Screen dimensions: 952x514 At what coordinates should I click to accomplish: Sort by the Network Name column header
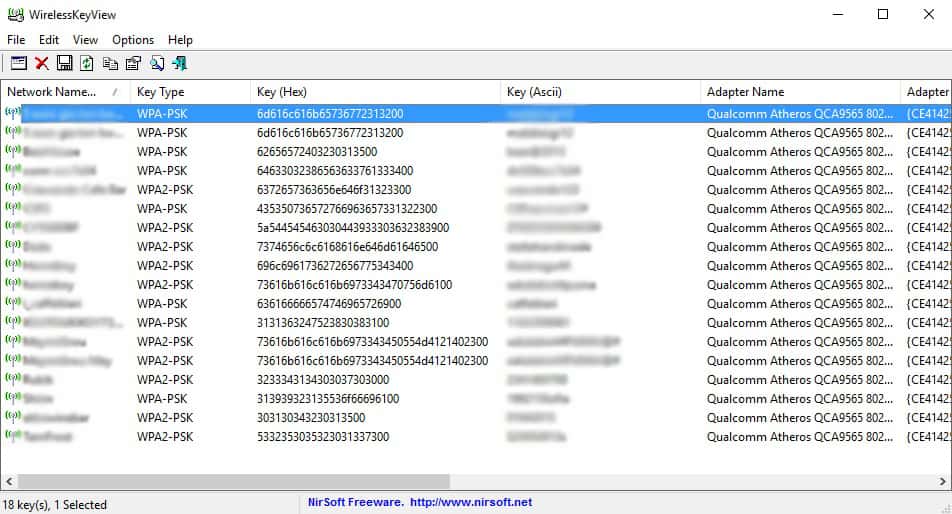[x=65, y=92]
